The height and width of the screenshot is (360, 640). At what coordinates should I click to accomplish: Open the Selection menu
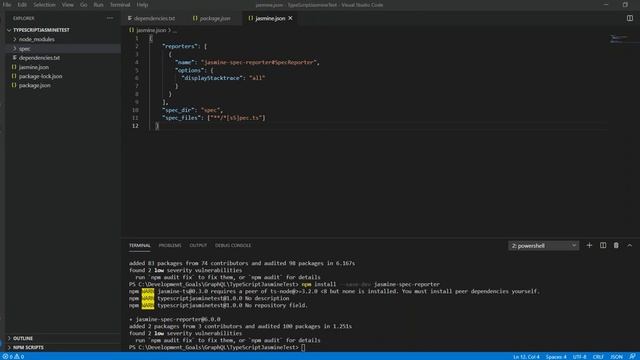[44, 5]
